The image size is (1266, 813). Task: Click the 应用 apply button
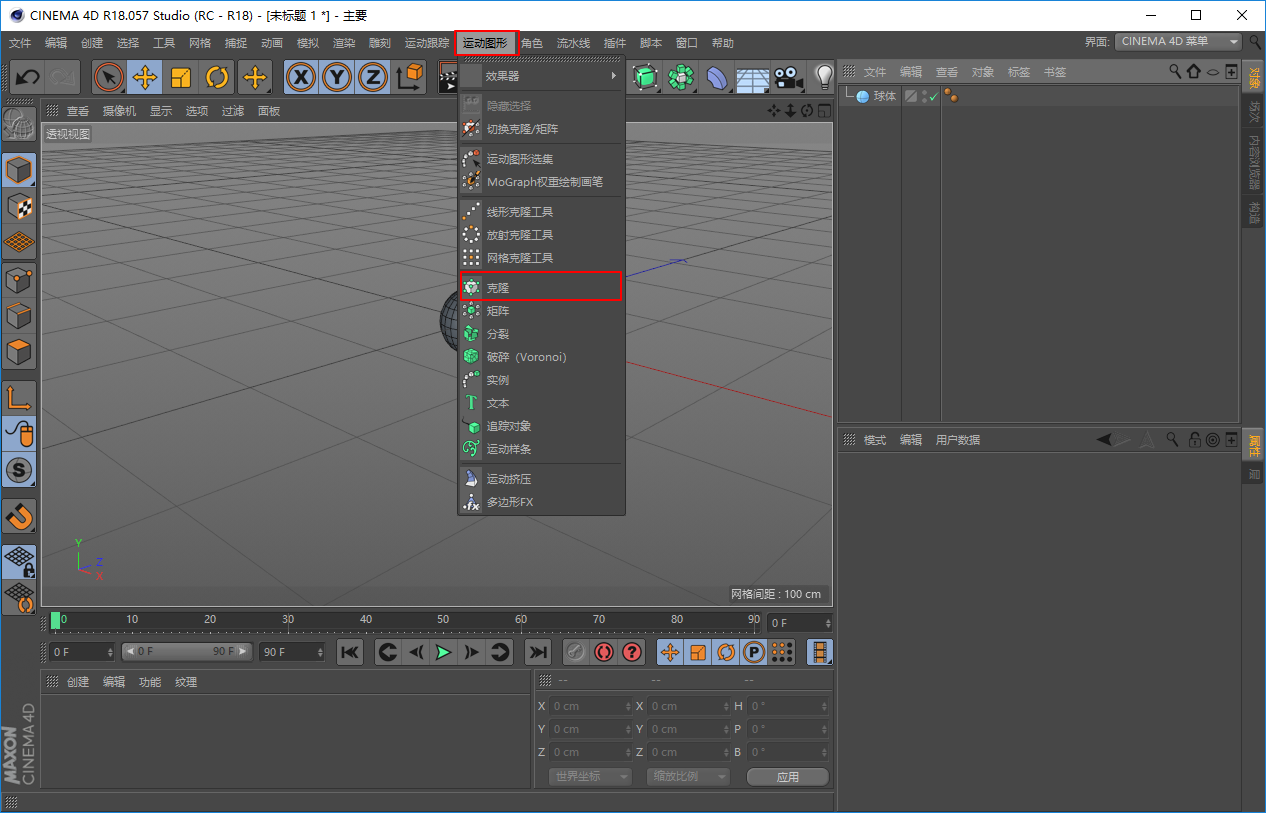point(788,777)
